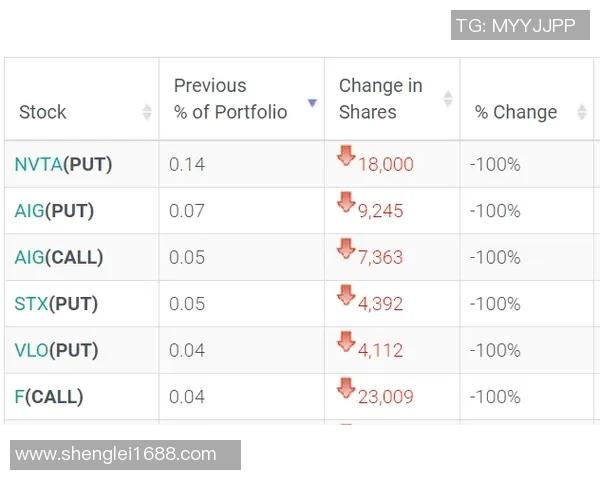This screenshot has width=600, height=480.
Task: Click the Change in Shares header text
Action: point(380,99)
